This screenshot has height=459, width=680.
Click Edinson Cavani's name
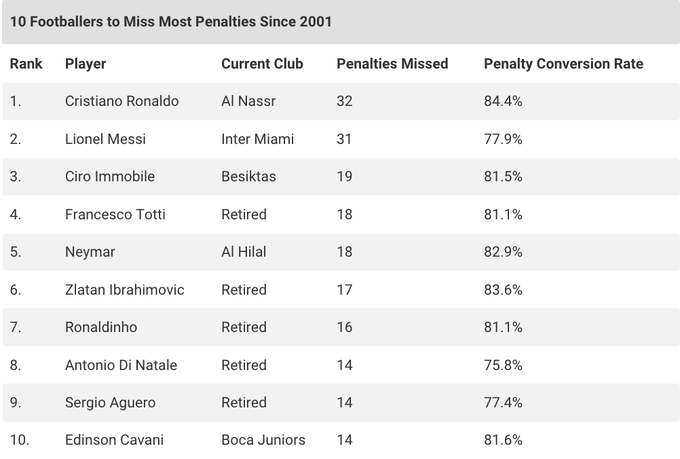114,440
